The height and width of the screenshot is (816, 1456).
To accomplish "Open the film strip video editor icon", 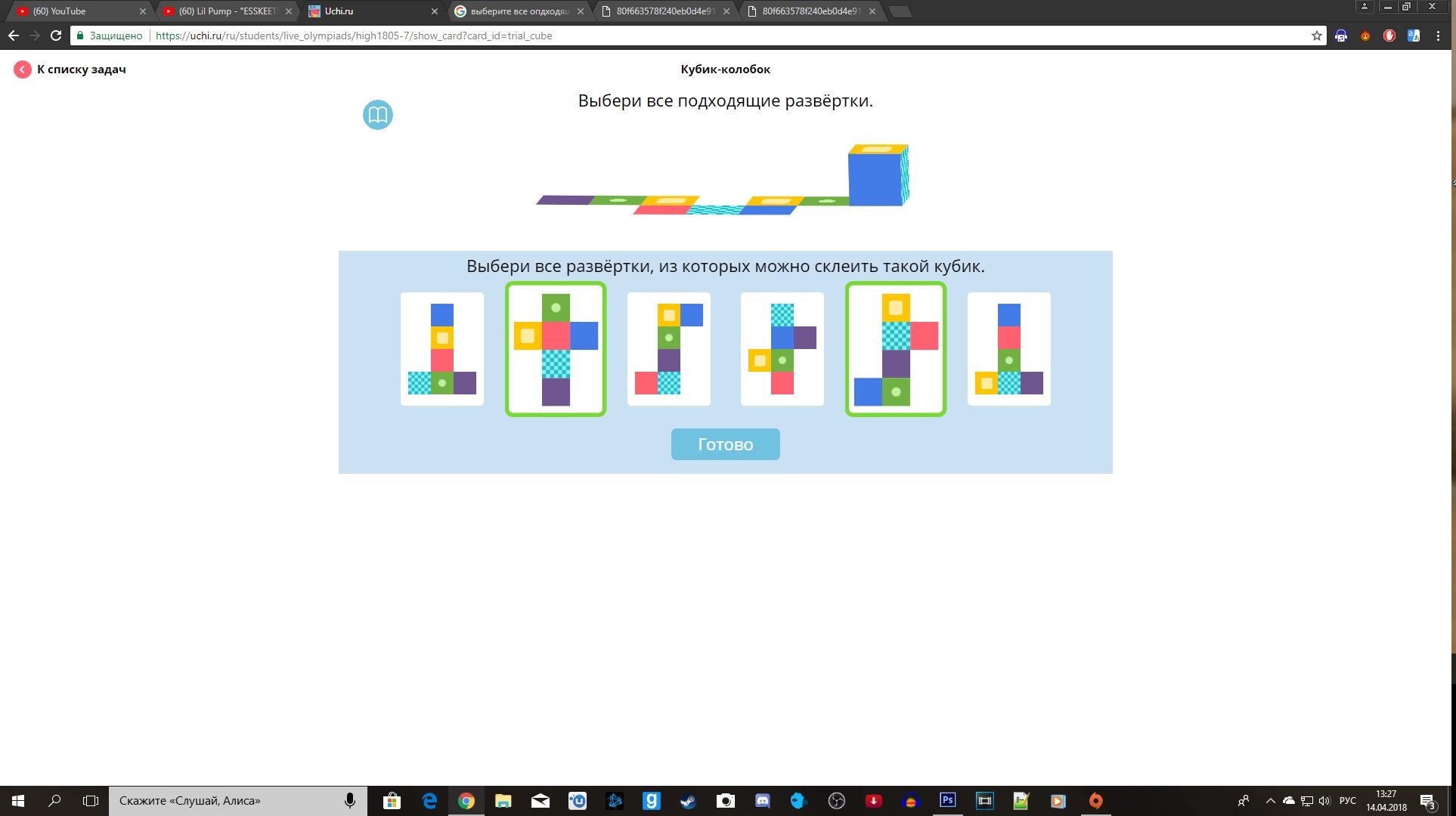I will (984, 801).
